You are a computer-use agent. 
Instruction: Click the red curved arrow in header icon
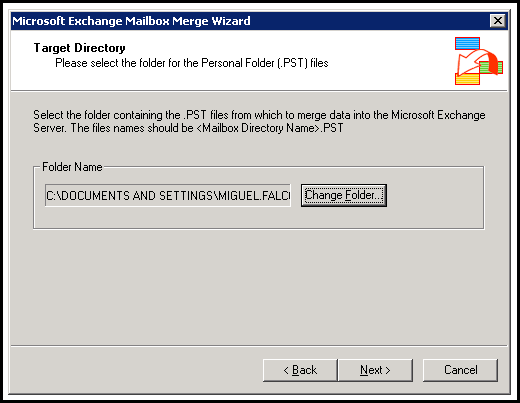pyautogui.click(x=475, y=62)
